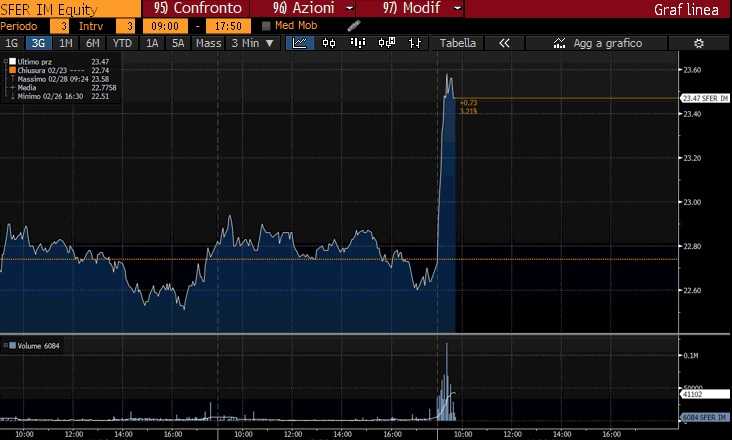732x440 pixels.
Task: Select the 6M period tab
Action: [92, 43]
